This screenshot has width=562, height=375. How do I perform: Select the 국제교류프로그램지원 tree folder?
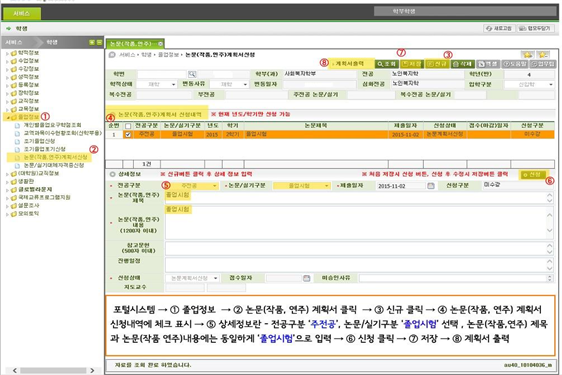point(44,198)
